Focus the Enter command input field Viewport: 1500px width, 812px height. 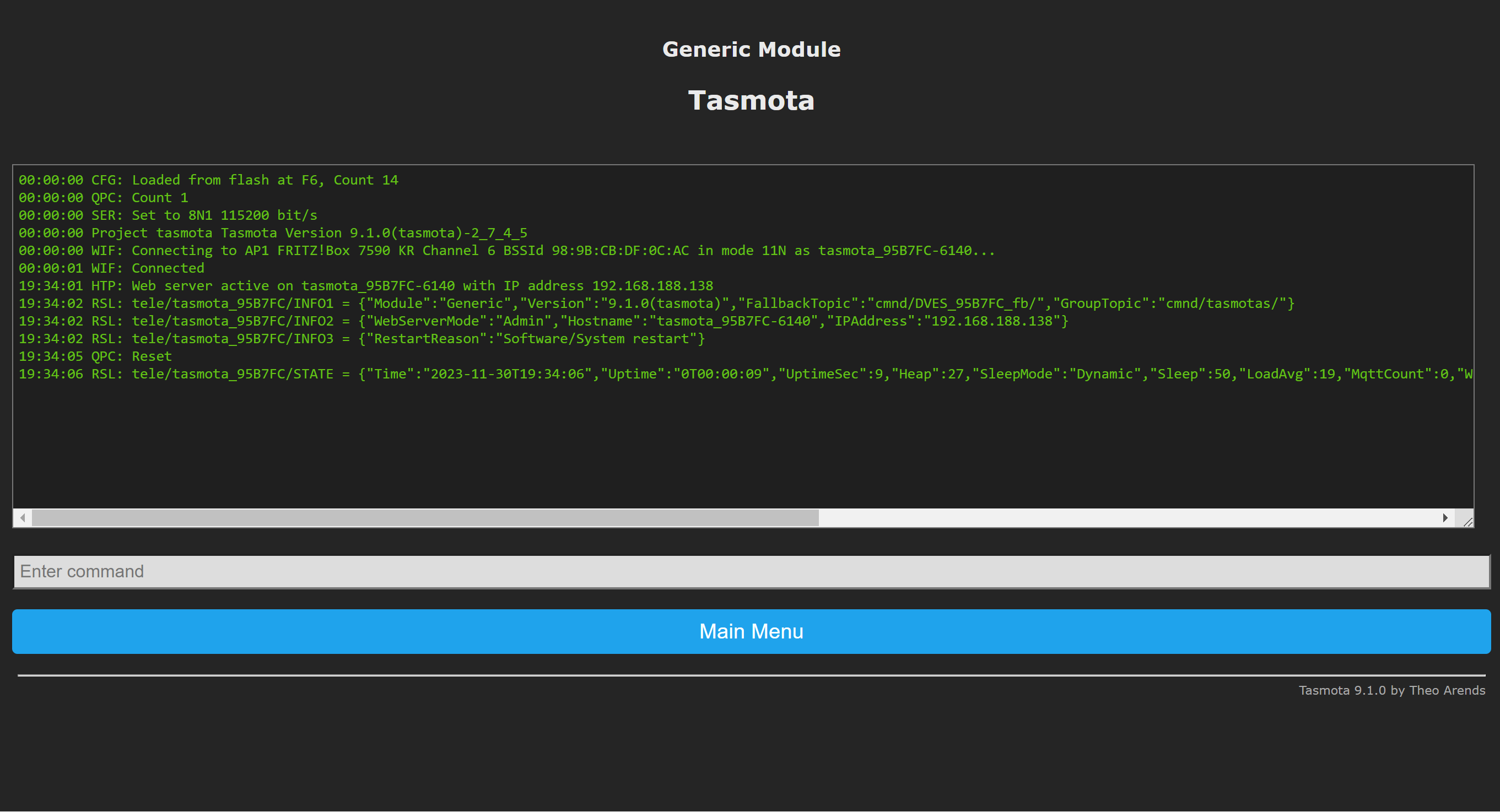click(x=751, y=572)
